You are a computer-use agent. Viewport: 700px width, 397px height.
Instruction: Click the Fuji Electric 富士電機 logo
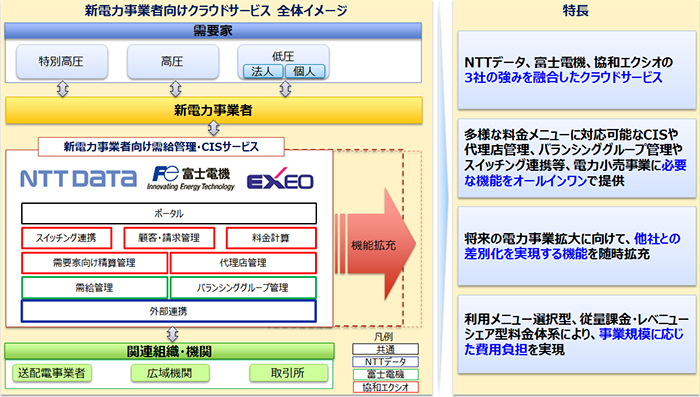[x=191, y=178]
